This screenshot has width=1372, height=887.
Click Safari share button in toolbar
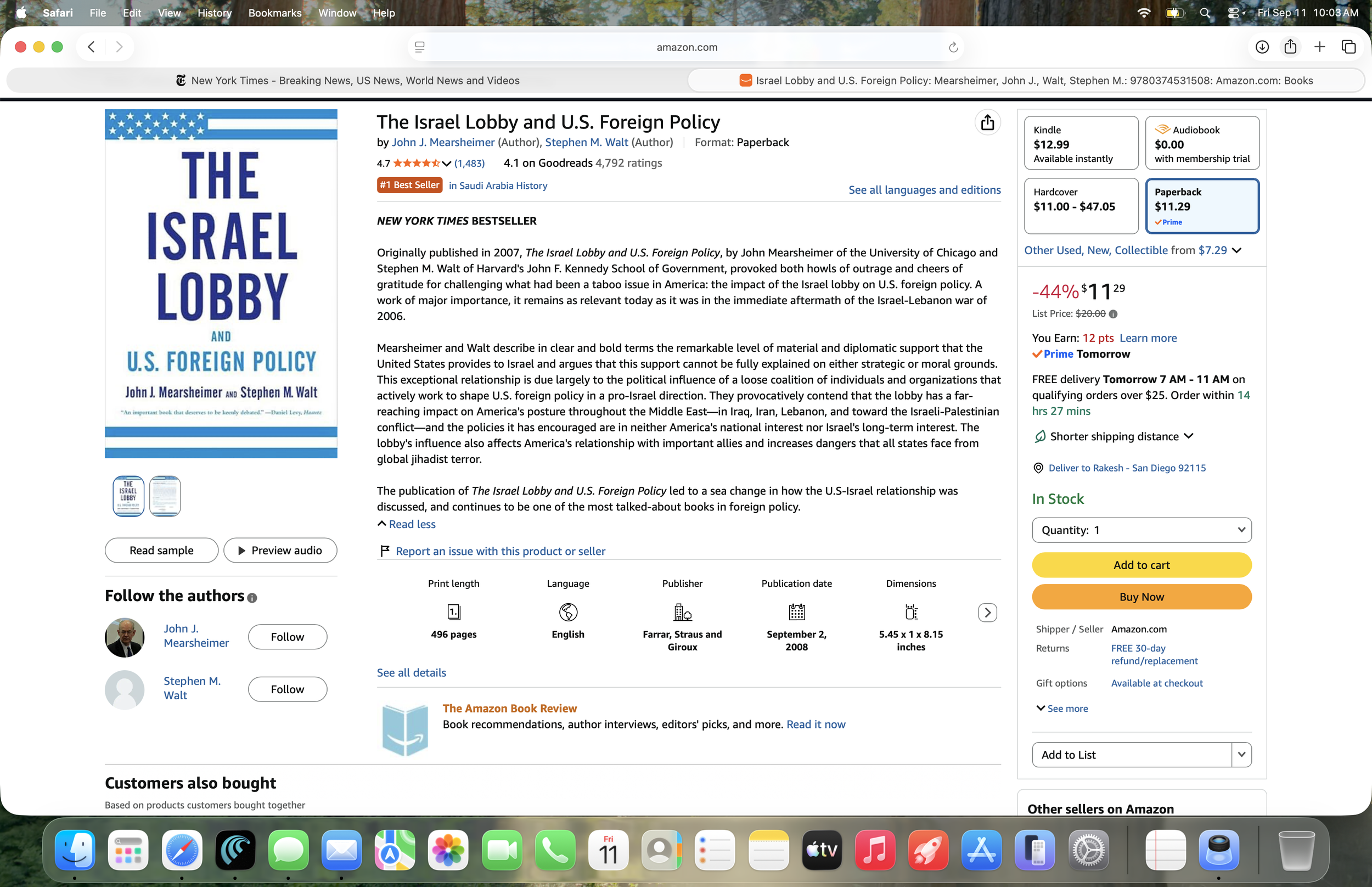pyautogui.click(x=1290, y=47)
